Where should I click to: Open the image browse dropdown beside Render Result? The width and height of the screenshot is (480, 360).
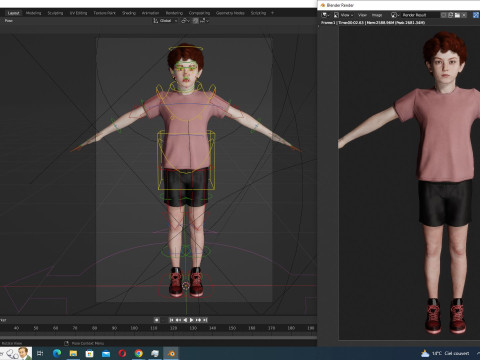[x=395, y=15]
